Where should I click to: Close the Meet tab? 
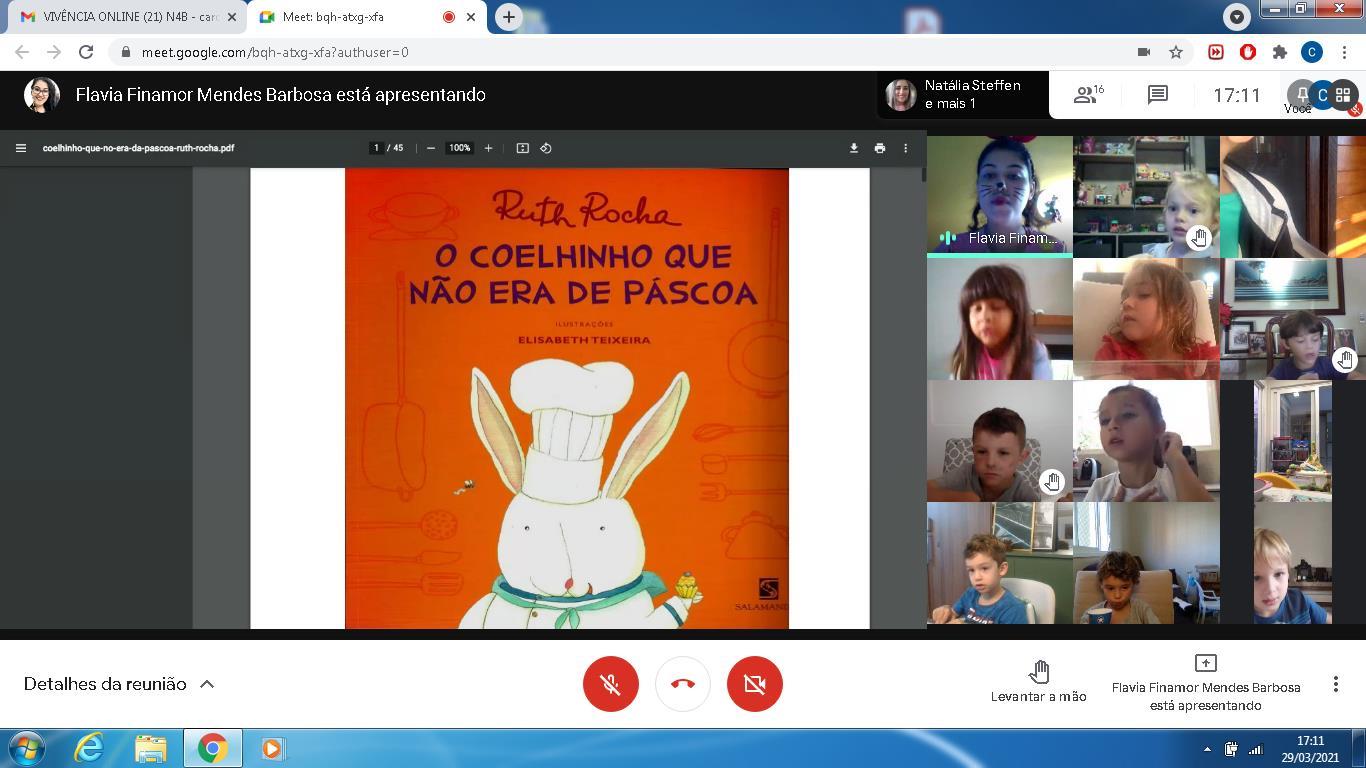point(471,17)
